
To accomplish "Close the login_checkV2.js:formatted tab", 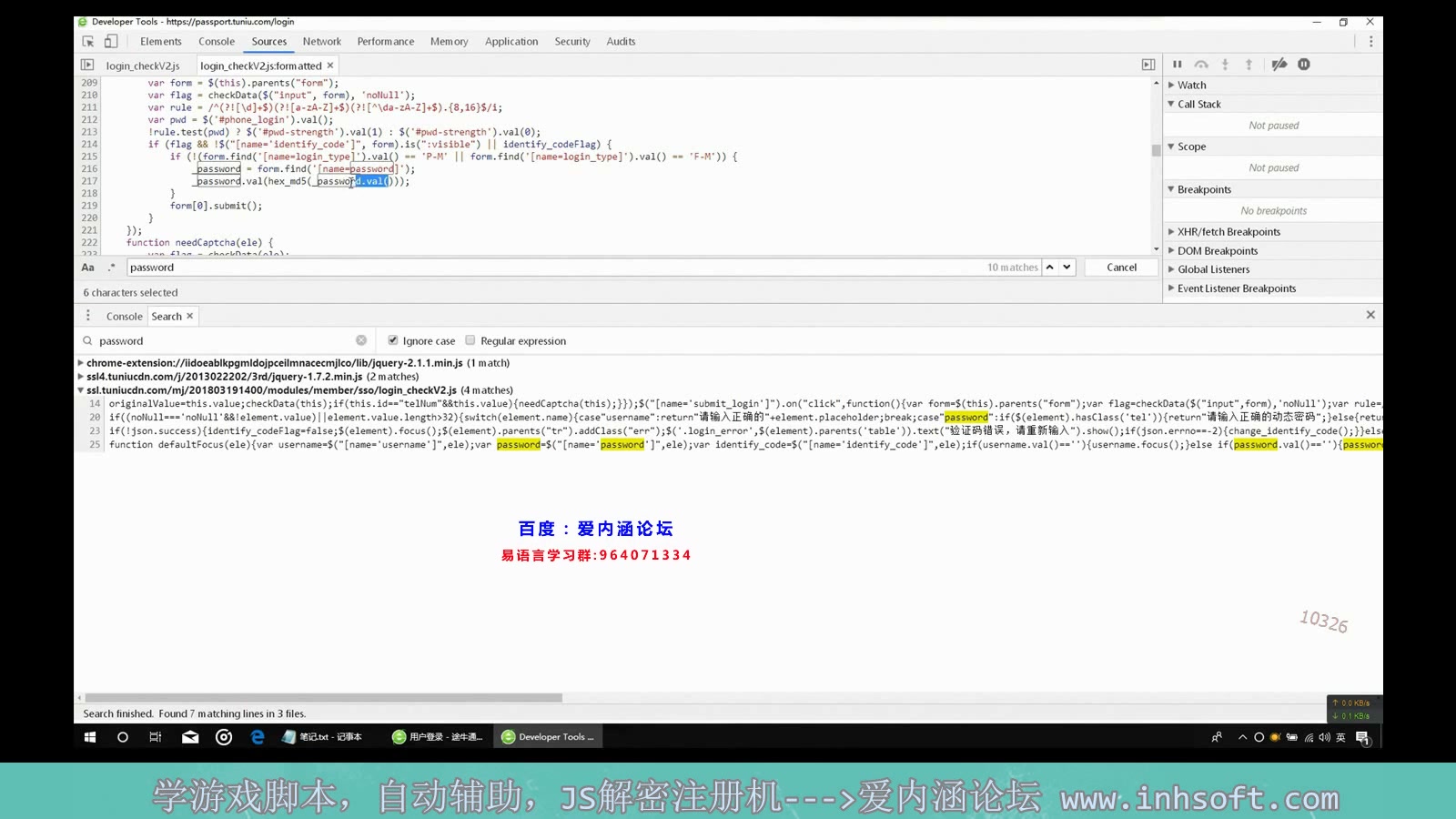I will (x=330, y=66).
